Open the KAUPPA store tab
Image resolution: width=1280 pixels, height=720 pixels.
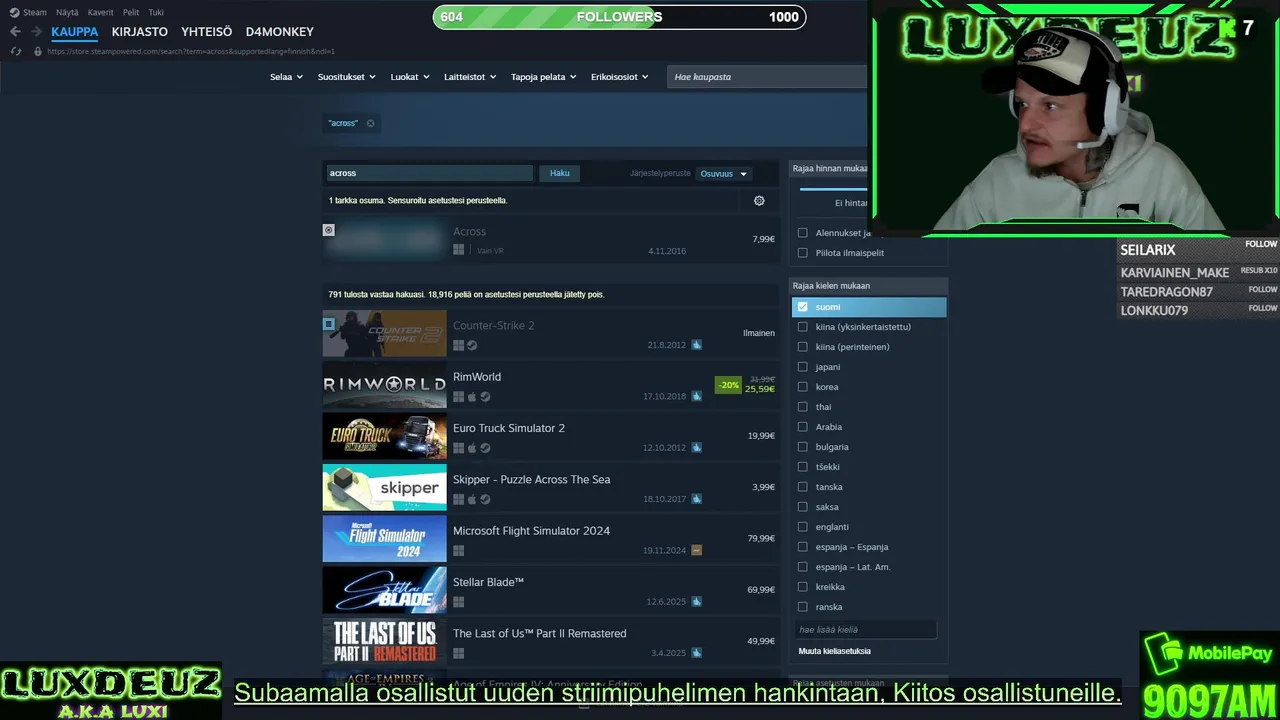pos(75,32)
